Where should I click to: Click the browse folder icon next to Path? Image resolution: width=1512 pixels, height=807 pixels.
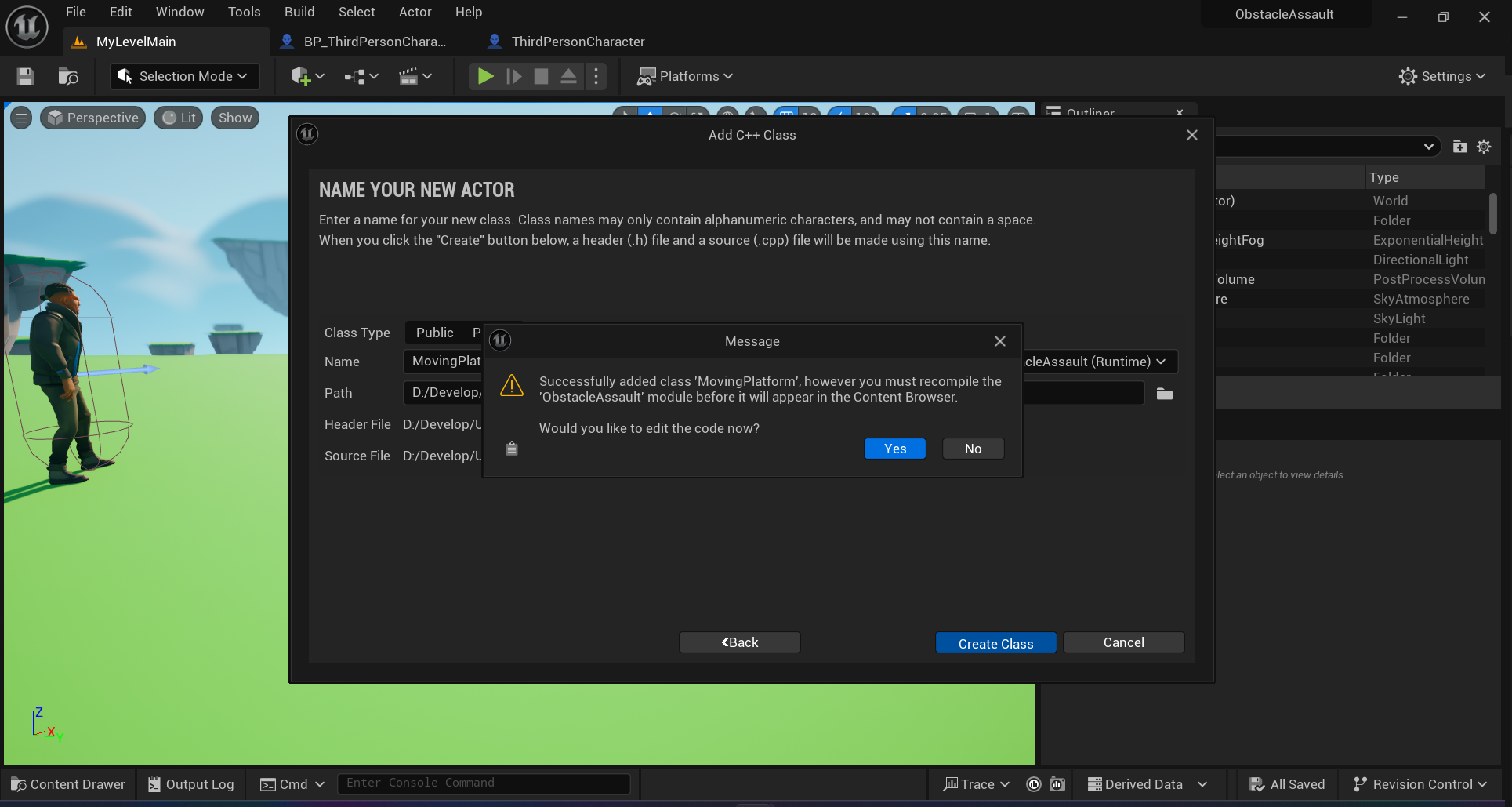[1165, 394]
